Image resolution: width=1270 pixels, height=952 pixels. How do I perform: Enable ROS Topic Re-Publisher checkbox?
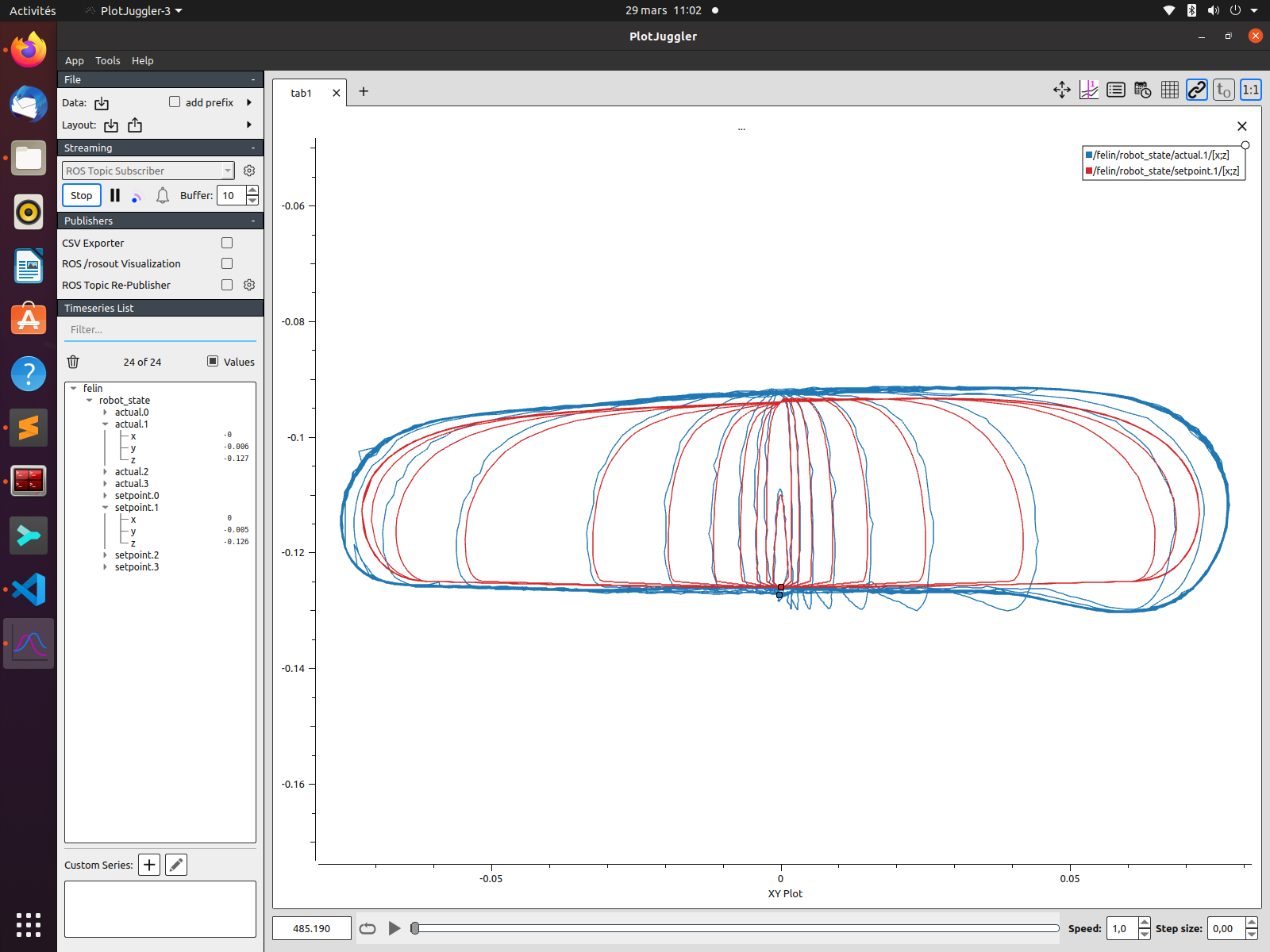click(x=227, y=285)
